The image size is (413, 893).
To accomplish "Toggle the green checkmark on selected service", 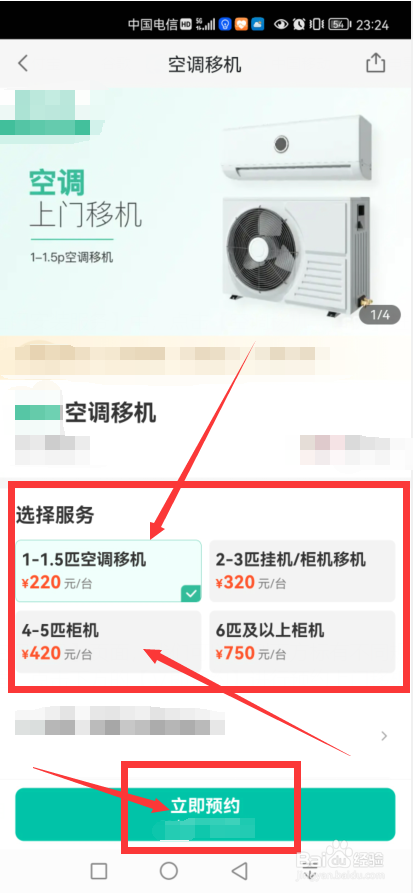I will [x=191, y=593].
